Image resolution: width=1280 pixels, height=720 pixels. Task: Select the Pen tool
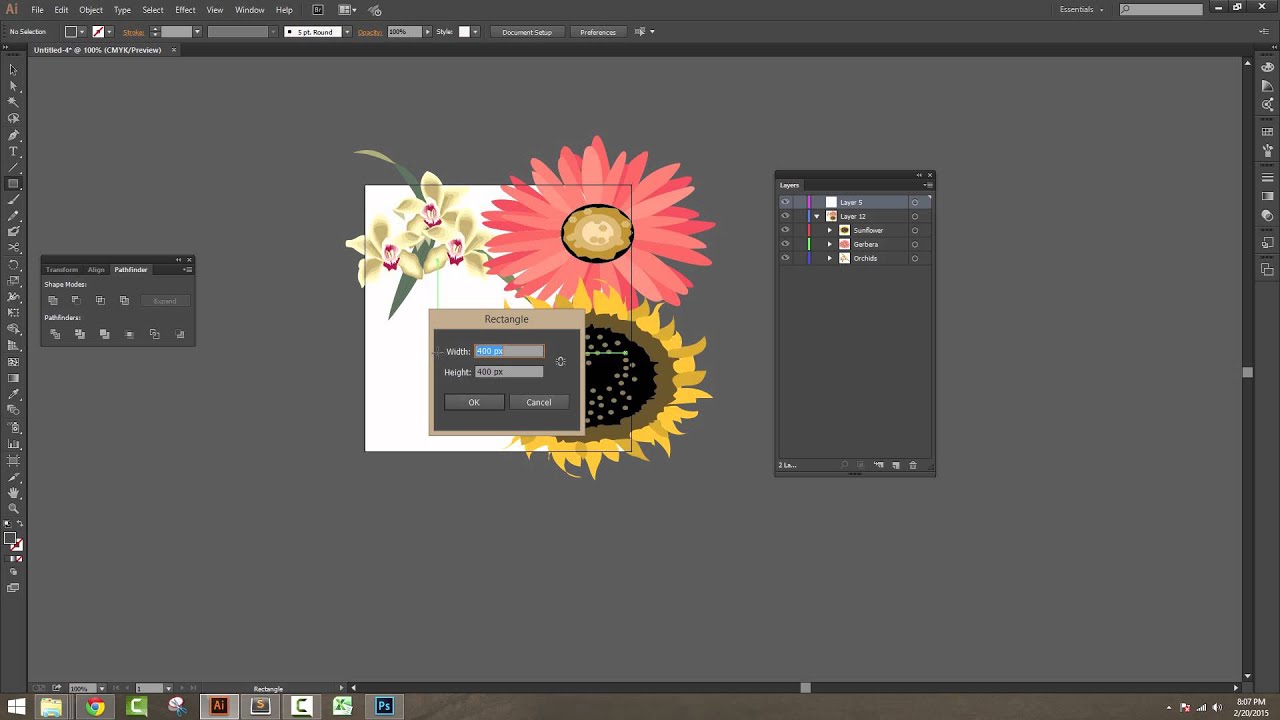click(x=13, y=135)
